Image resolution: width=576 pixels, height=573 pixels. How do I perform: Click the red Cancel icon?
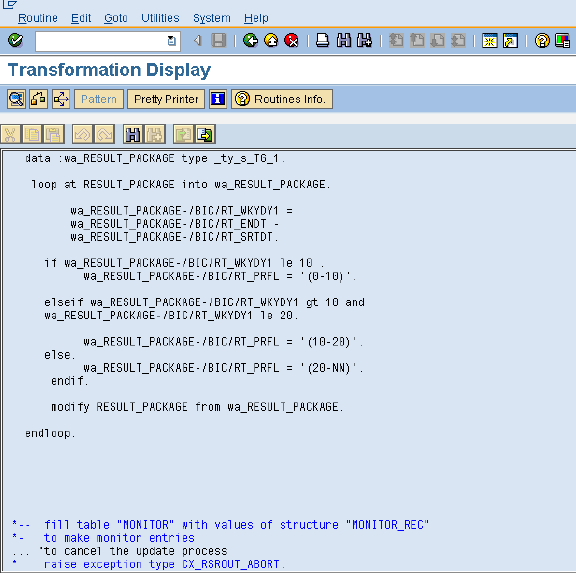pos(292,40)
